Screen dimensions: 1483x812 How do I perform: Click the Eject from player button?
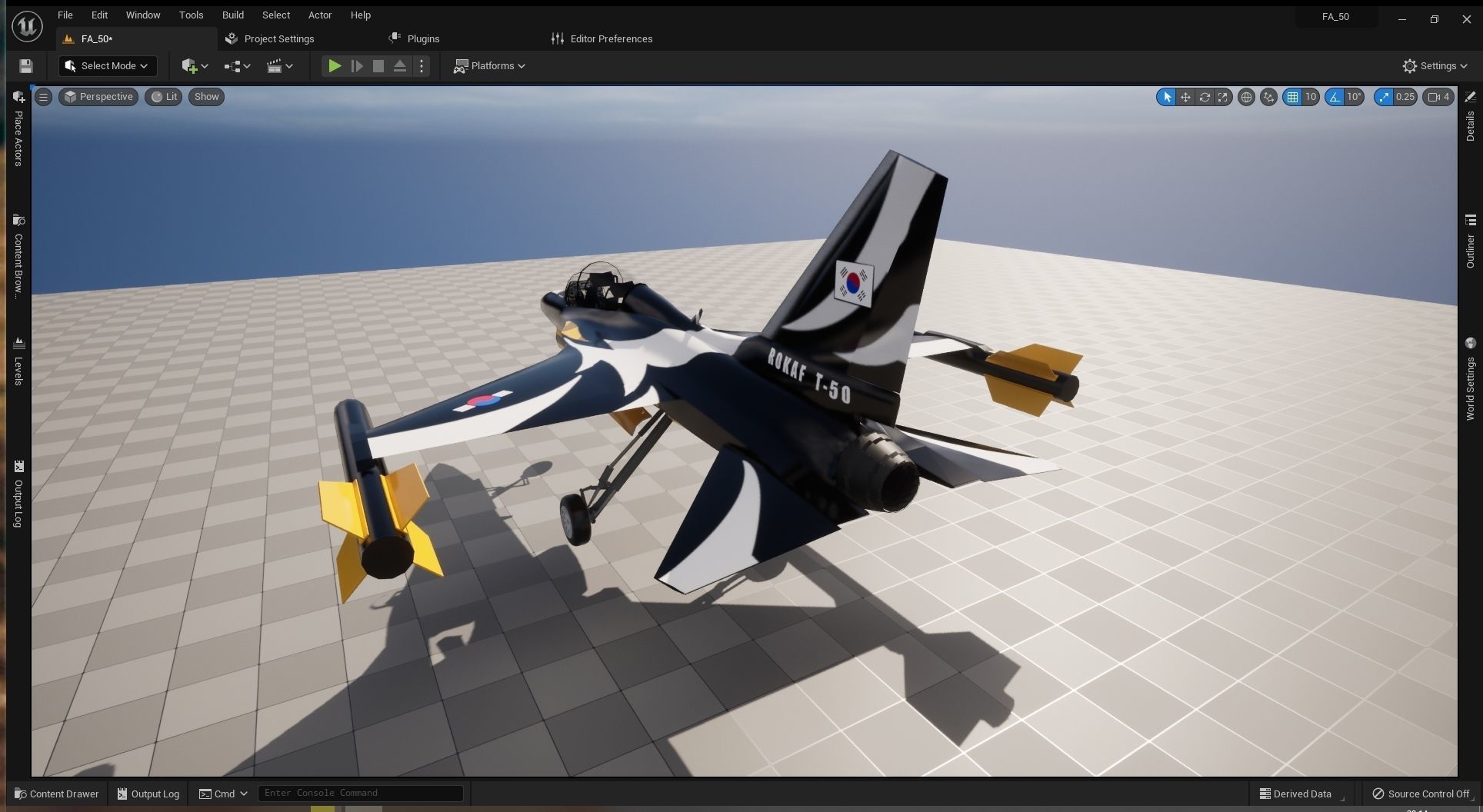click(400, 66)
